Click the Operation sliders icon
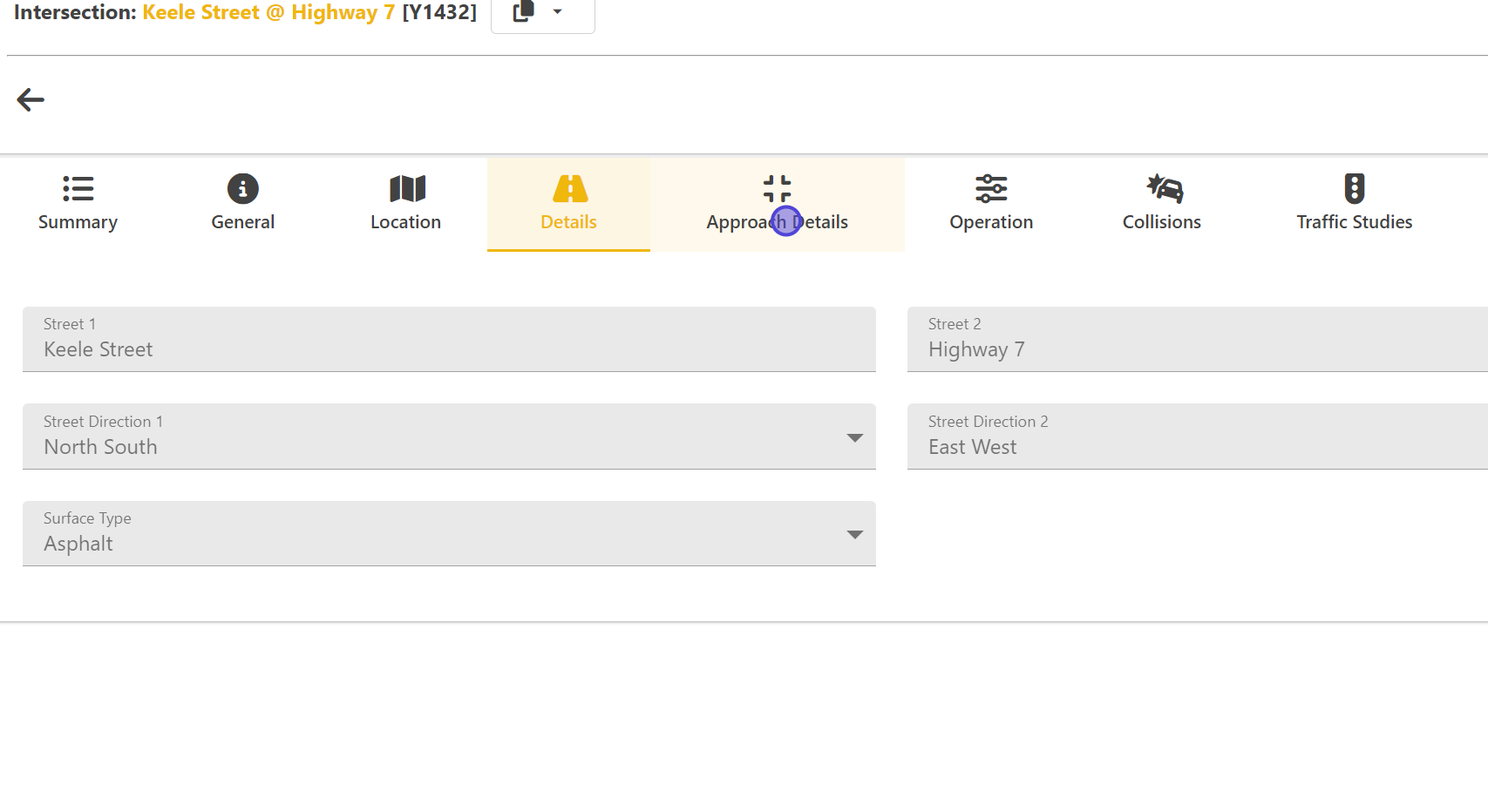The height and width of the screenshot is (812, 1488). [991, 188]
